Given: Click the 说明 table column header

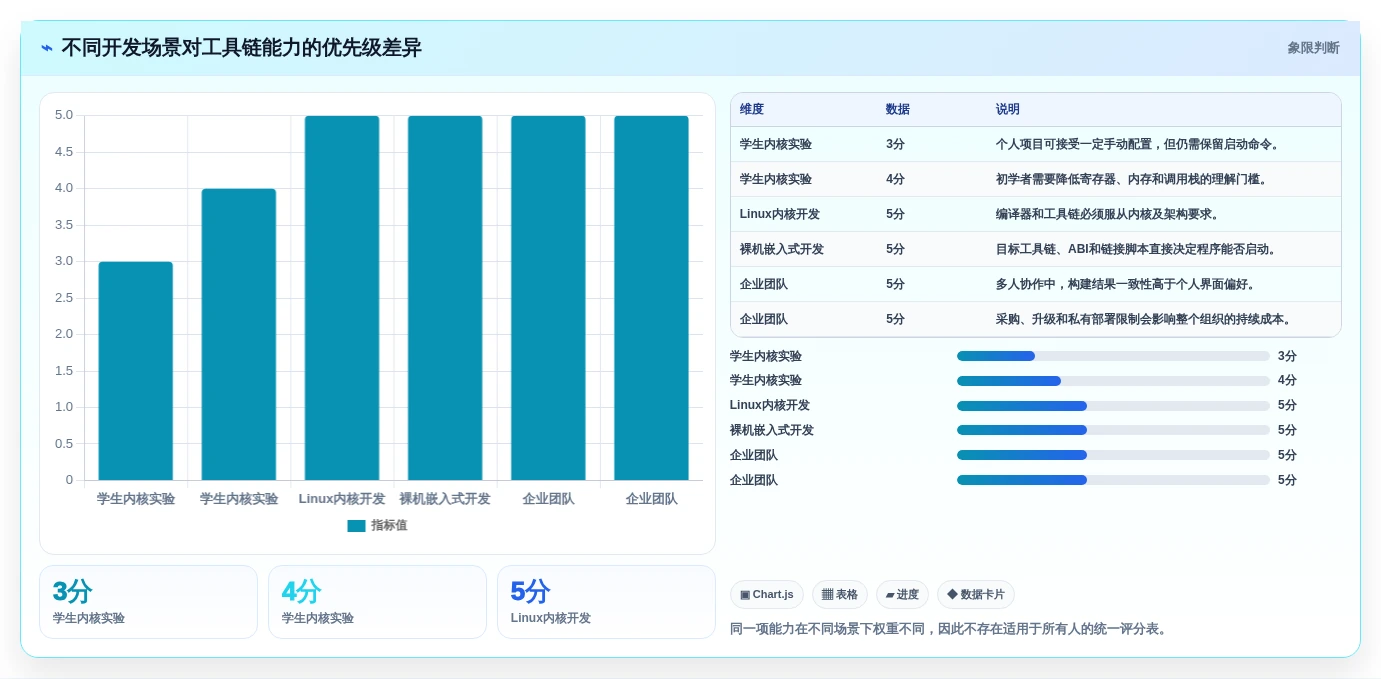Looking at the screenshot, I should (x=1008, y=109).
